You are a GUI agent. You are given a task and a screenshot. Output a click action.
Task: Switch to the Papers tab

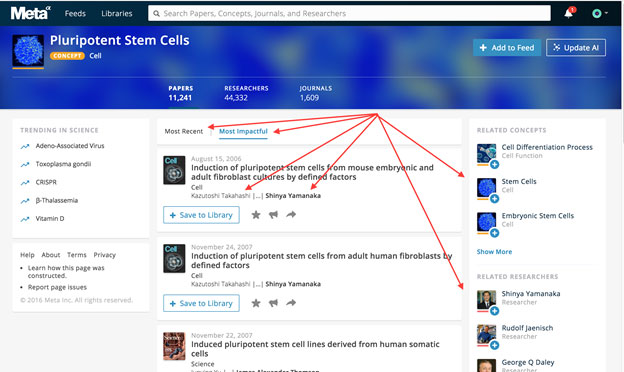(181, 93)
